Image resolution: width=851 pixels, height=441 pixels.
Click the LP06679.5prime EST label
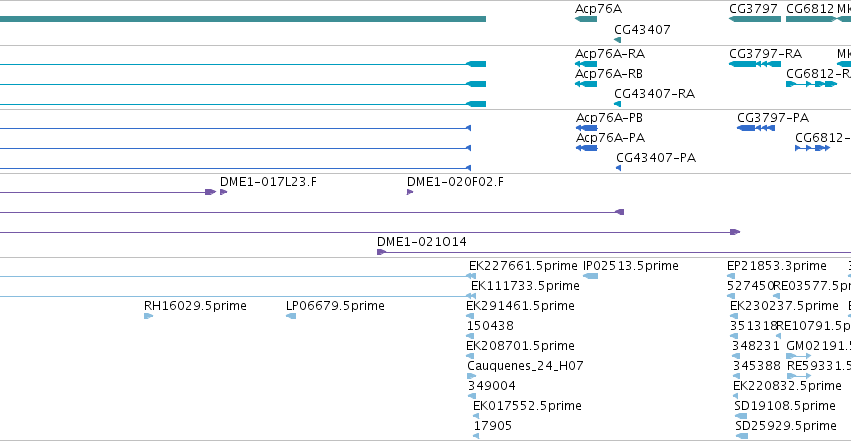335,306
